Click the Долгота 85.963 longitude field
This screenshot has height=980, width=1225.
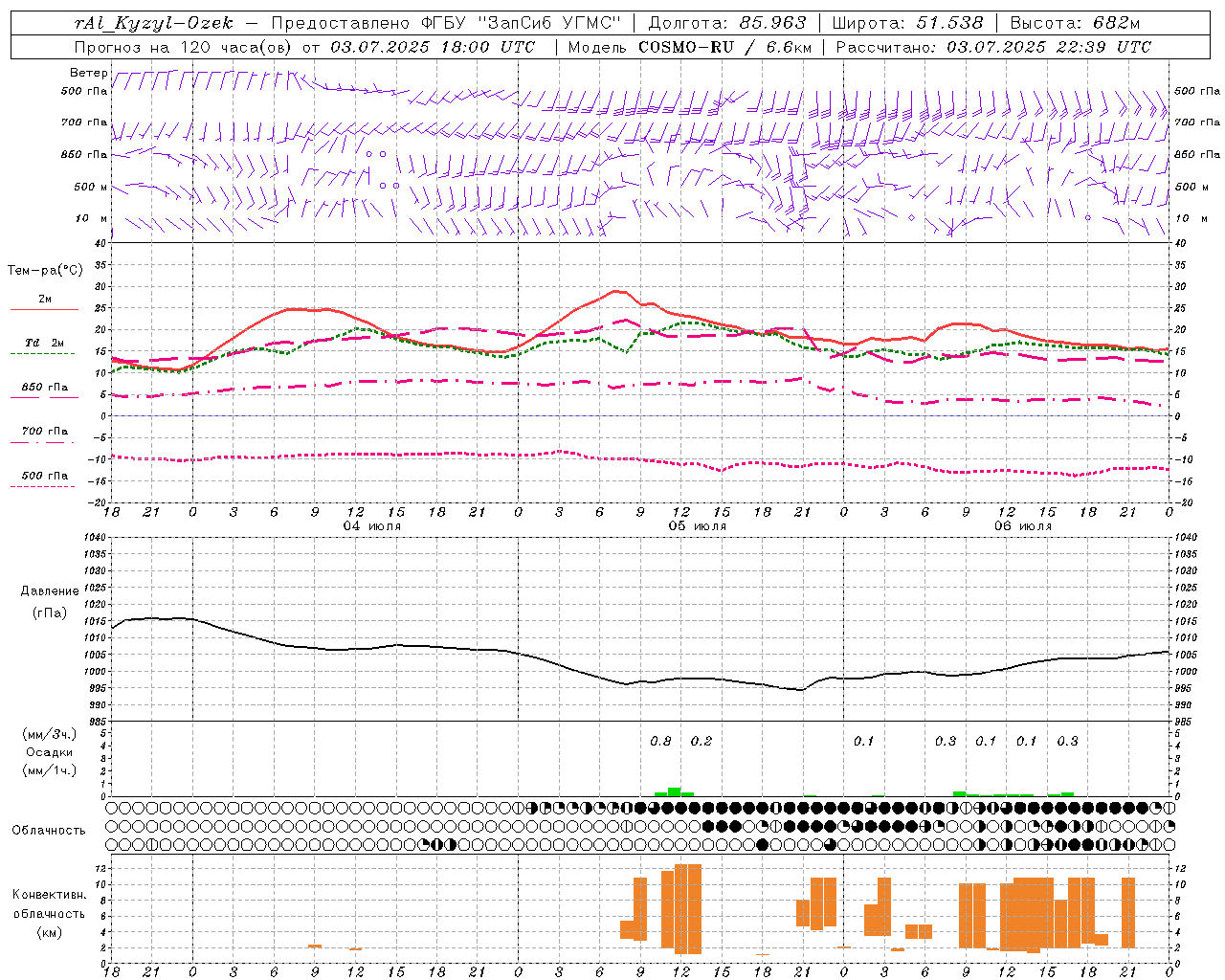point(727,23)
